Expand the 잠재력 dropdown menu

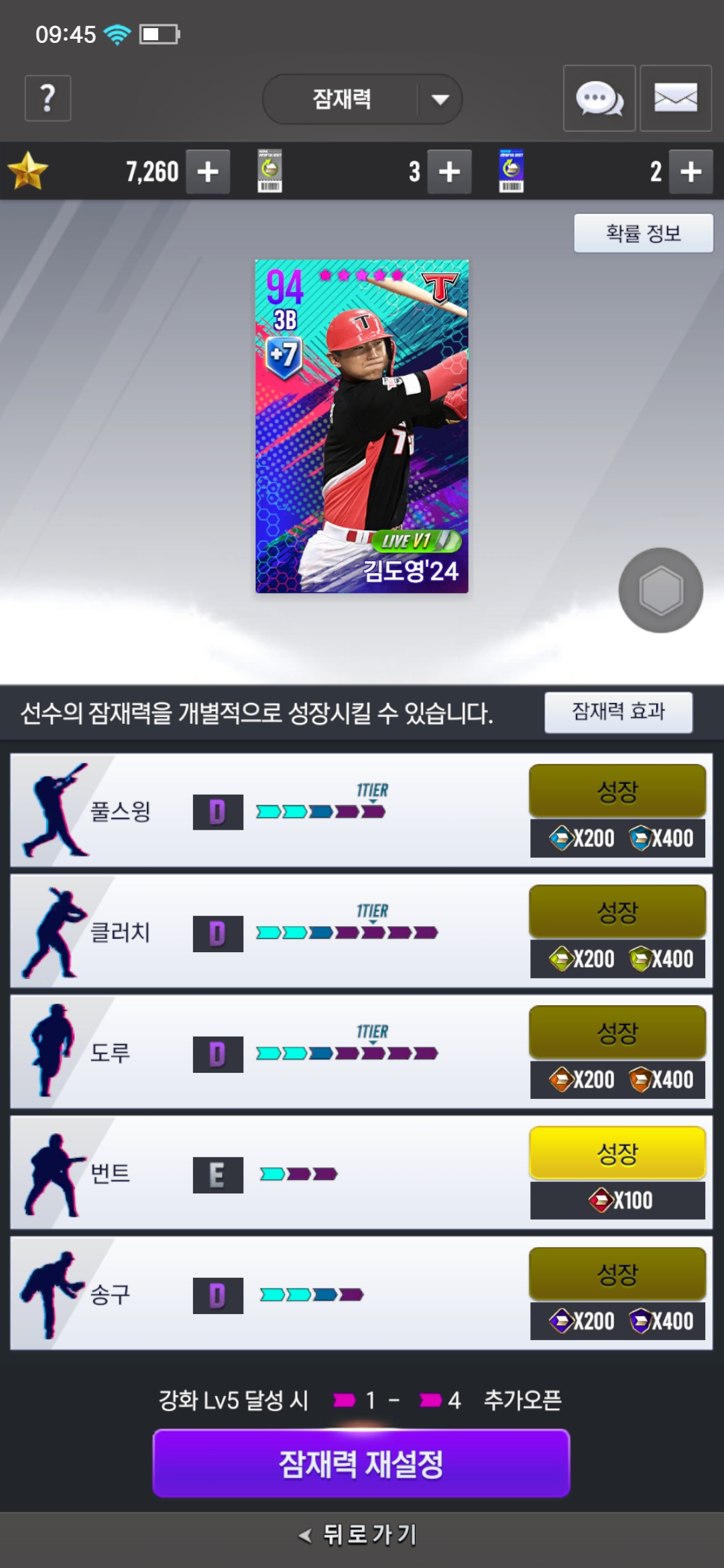(362, 99)
